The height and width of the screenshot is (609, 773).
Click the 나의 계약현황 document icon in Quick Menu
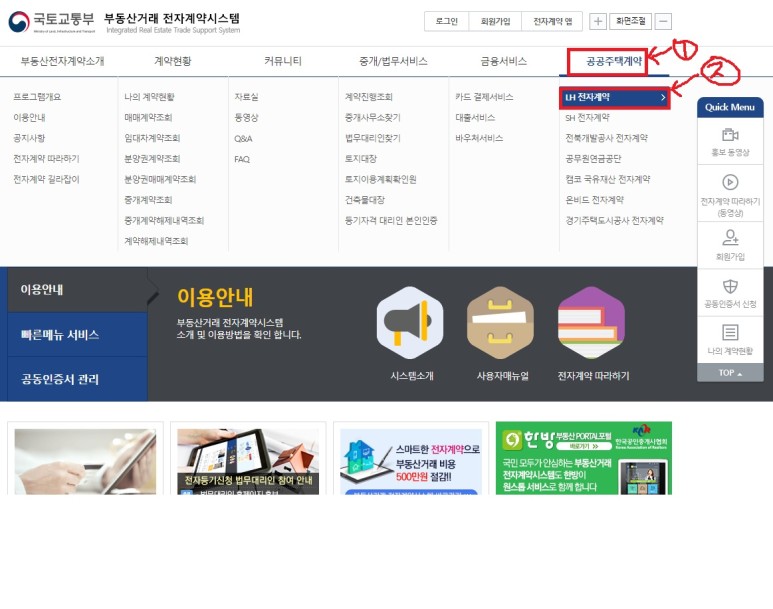(x=730, y=332)
